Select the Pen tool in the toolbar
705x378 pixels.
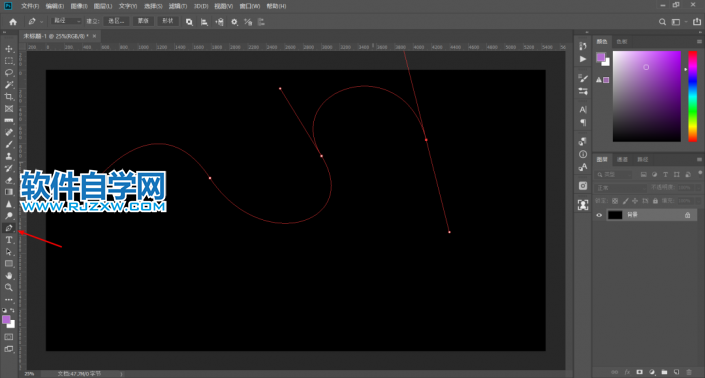click(x=9, y=228)
